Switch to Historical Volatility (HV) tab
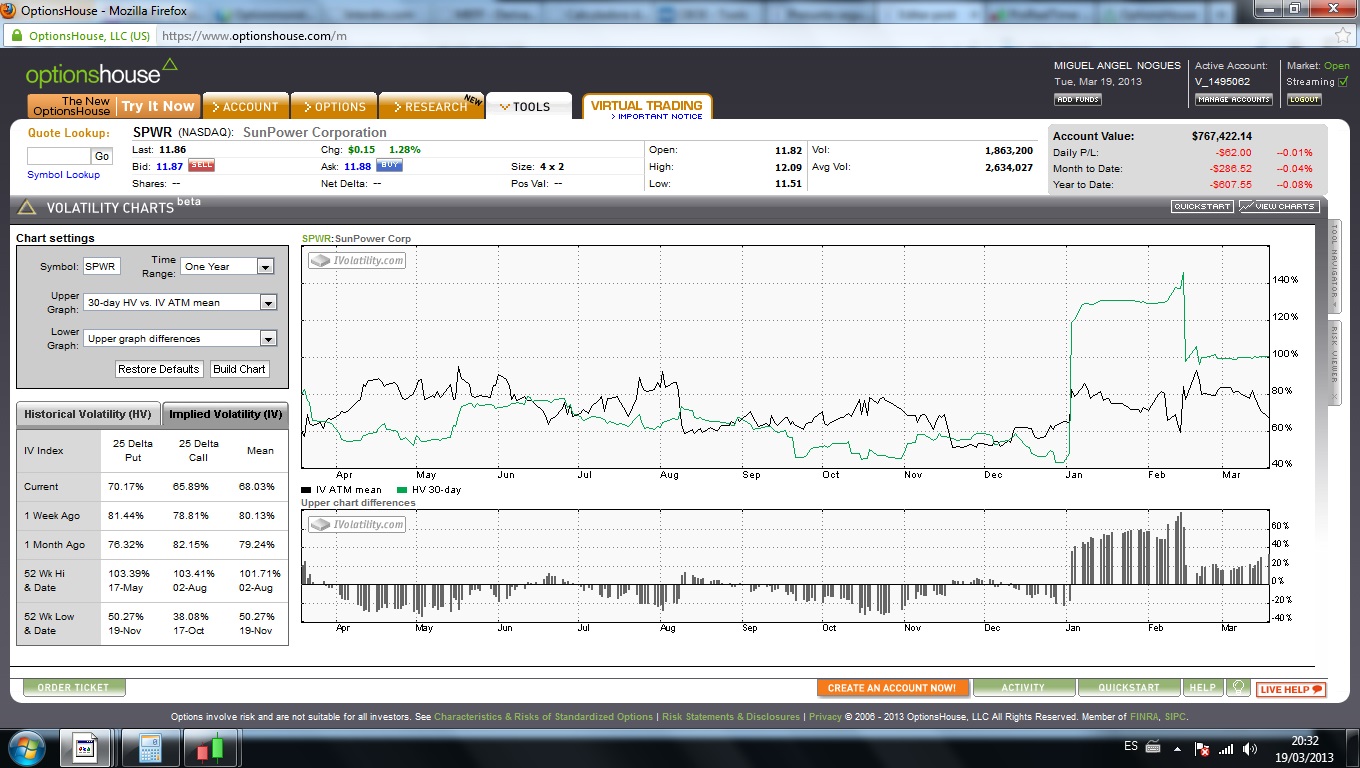The width and height of the screenshot is (1360, 768). (x=88, y=414)
